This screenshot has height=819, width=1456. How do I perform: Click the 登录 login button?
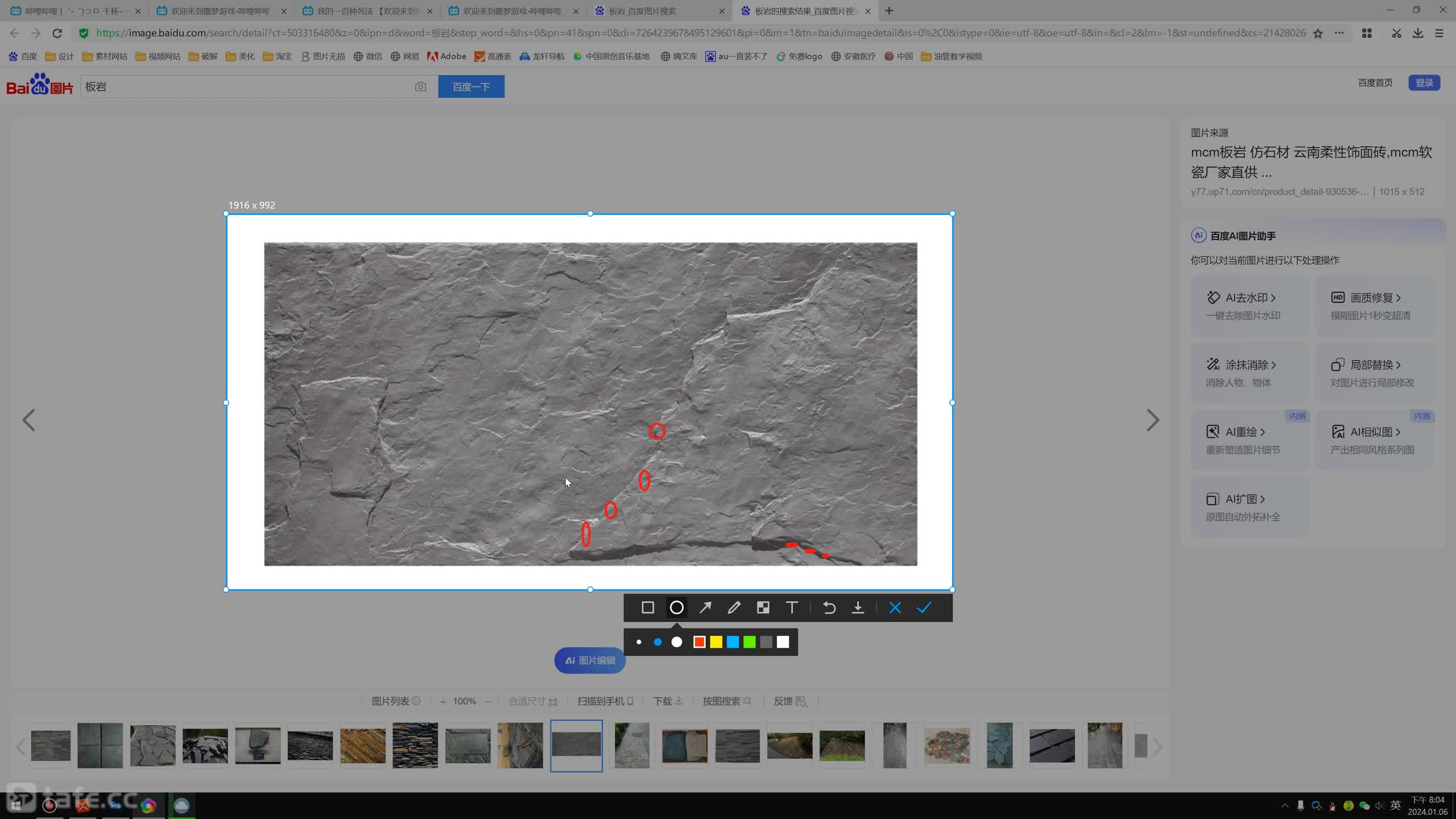click(1424, 83)
